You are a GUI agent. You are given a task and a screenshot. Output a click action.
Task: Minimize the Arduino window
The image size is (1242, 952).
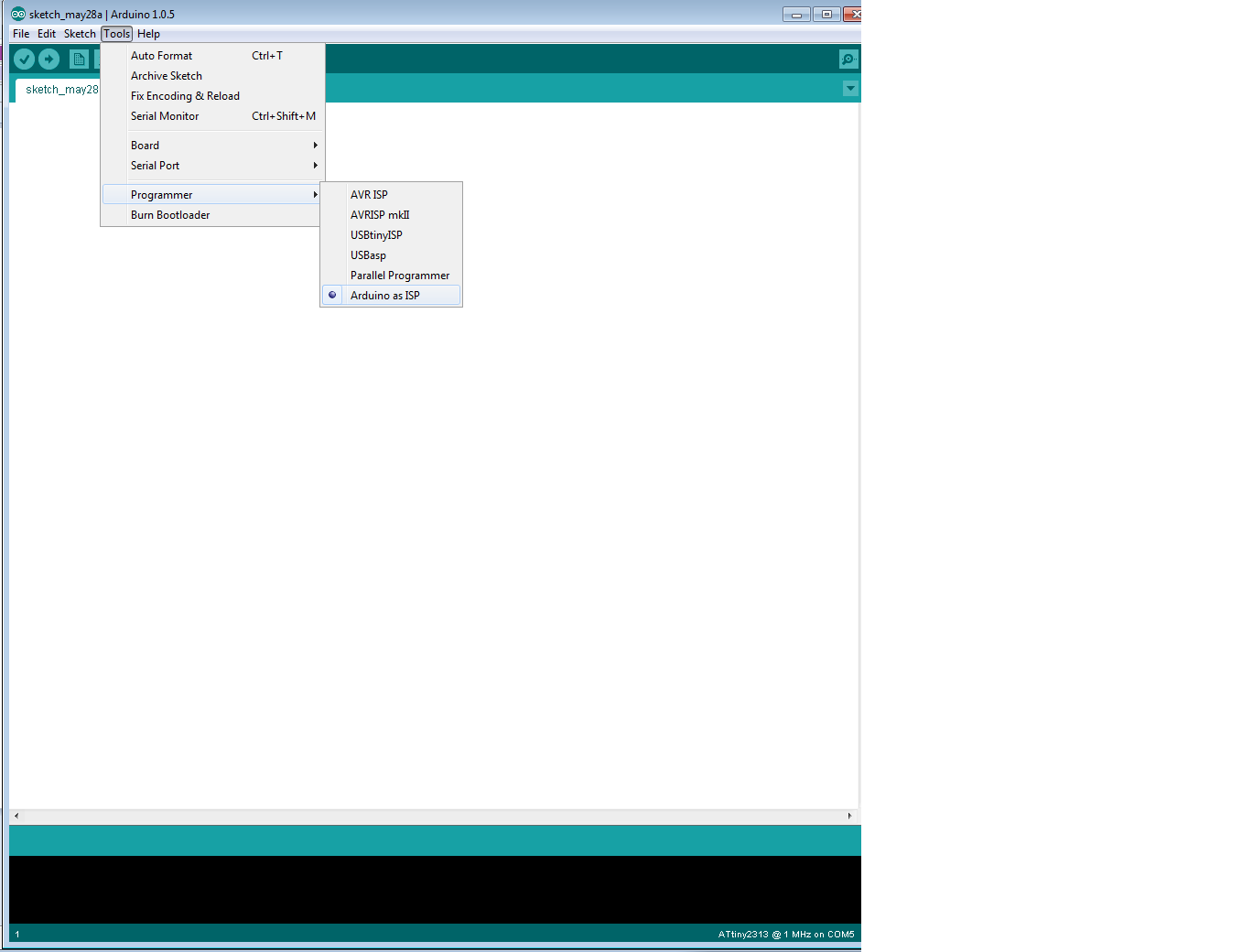(x=796, y=14)
